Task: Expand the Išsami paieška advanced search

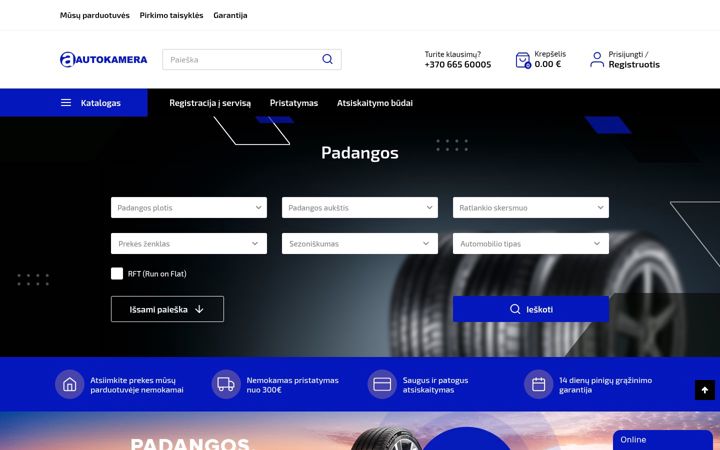Action: click(x=167, y=309)
